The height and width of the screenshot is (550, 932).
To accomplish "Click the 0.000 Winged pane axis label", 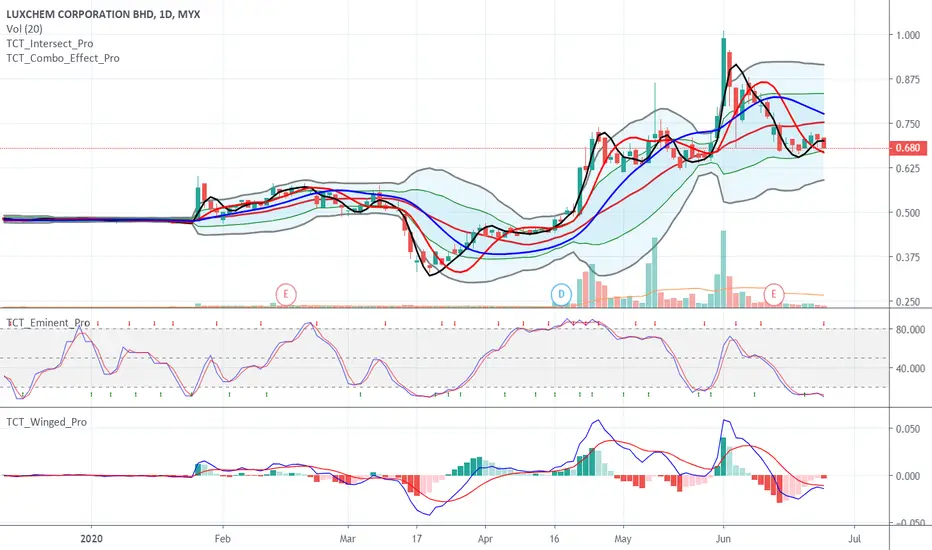I will (x=908, y=476).
